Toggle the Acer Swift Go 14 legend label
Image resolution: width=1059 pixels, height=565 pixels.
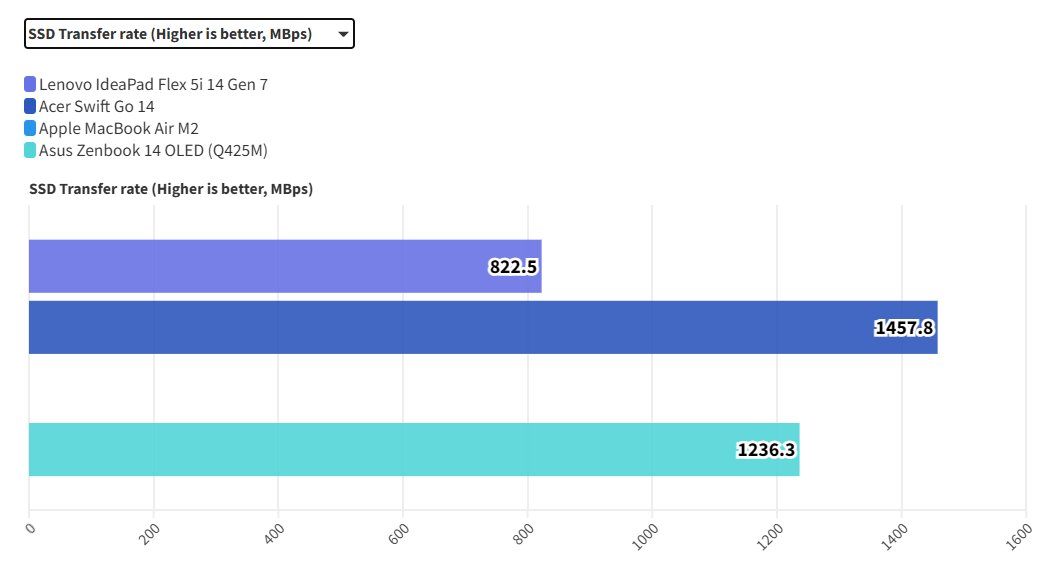(96, 107)
